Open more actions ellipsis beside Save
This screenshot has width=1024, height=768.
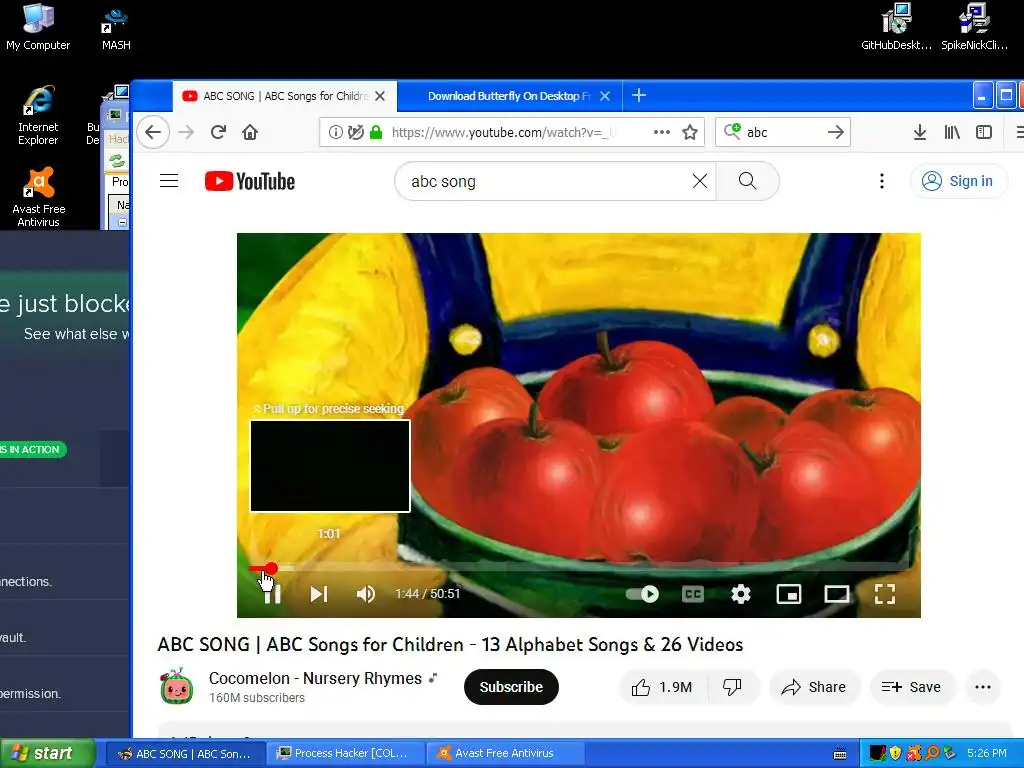point(983,687)
